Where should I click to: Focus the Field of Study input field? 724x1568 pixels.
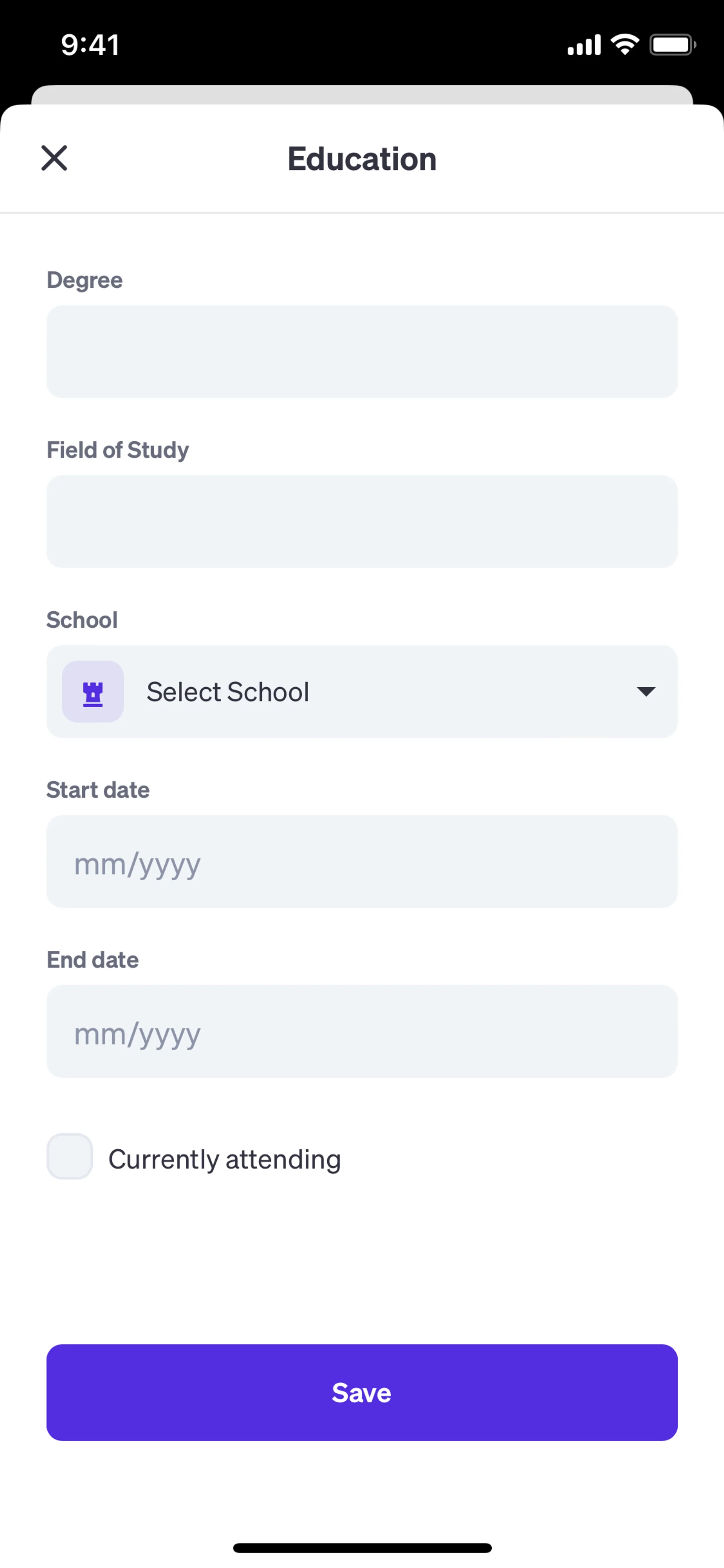click(x=362, y=522)
